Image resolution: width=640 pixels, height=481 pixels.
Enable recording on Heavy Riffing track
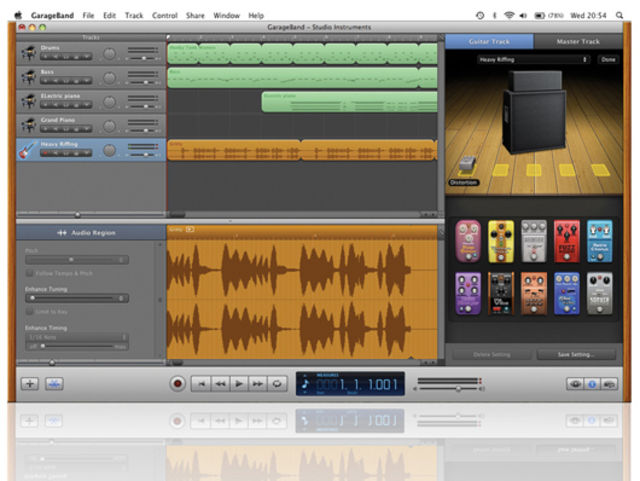point(45,154)
